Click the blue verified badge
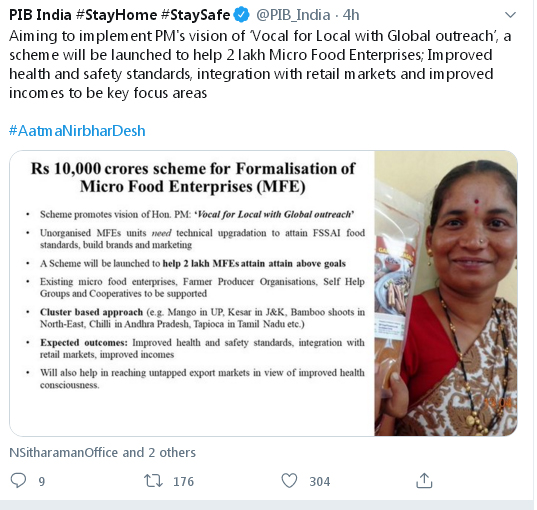This screenshot has width=537, height=510. [242, 15]
